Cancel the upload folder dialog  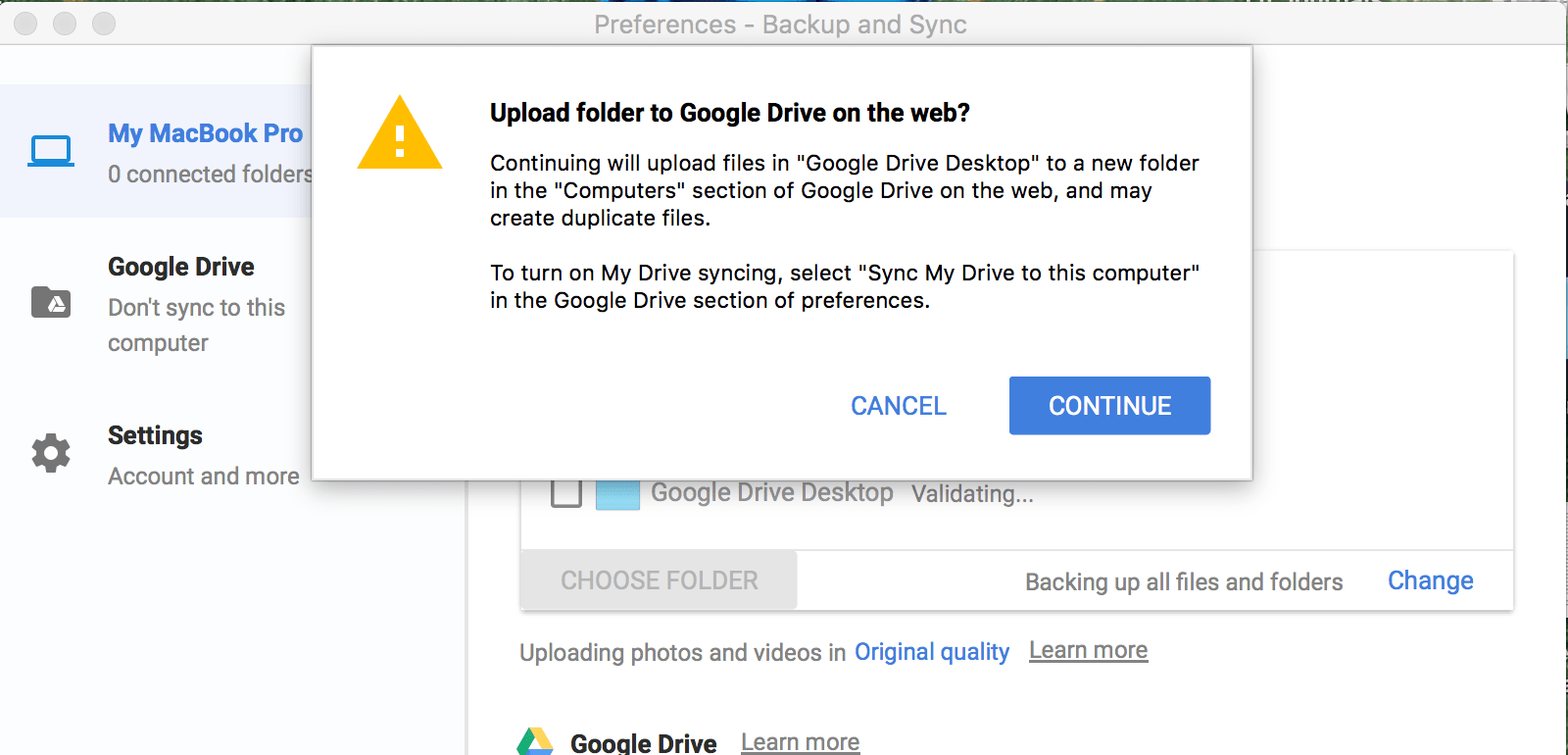tap(899, 406)
